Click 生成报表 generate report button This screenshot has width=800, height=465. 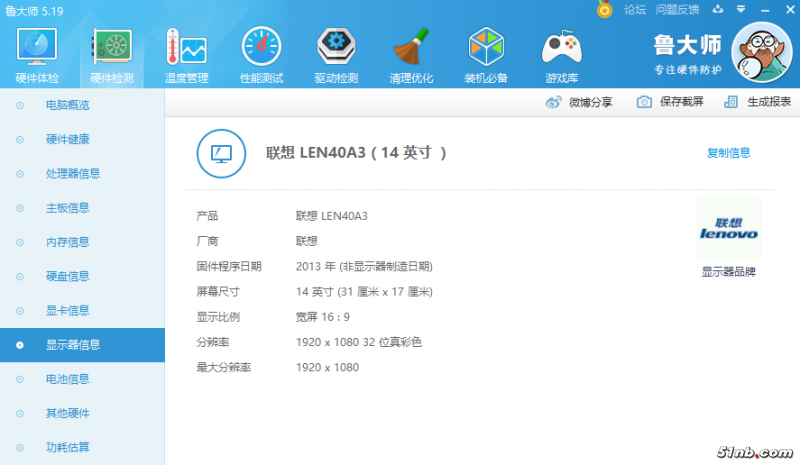point(757,102)
